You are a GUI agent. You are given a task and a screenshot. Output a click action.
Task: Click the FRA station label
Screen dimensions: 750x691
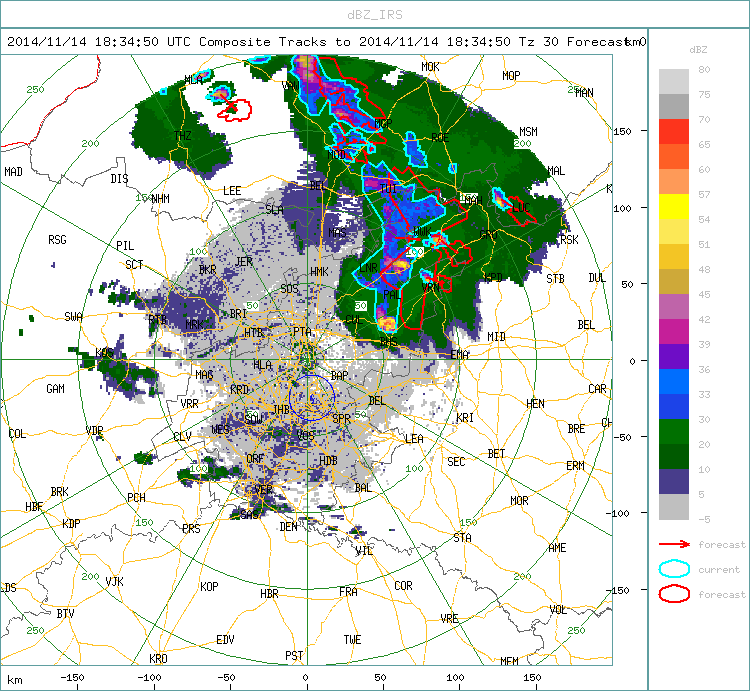[x=348, y=592]
